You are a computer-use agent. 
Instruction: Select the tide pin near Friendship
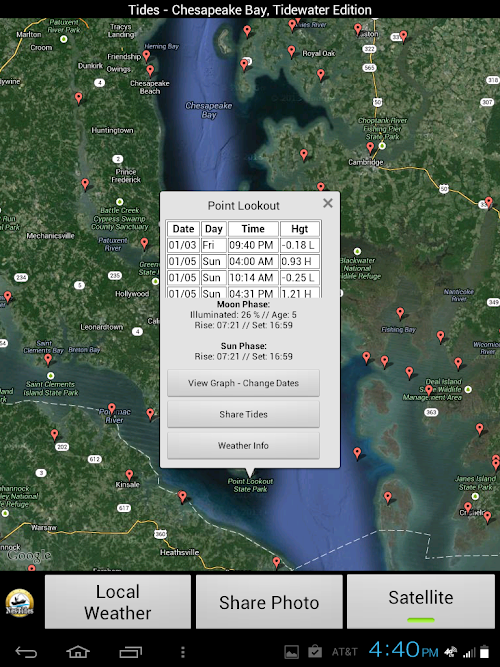(x=146, y=55)
